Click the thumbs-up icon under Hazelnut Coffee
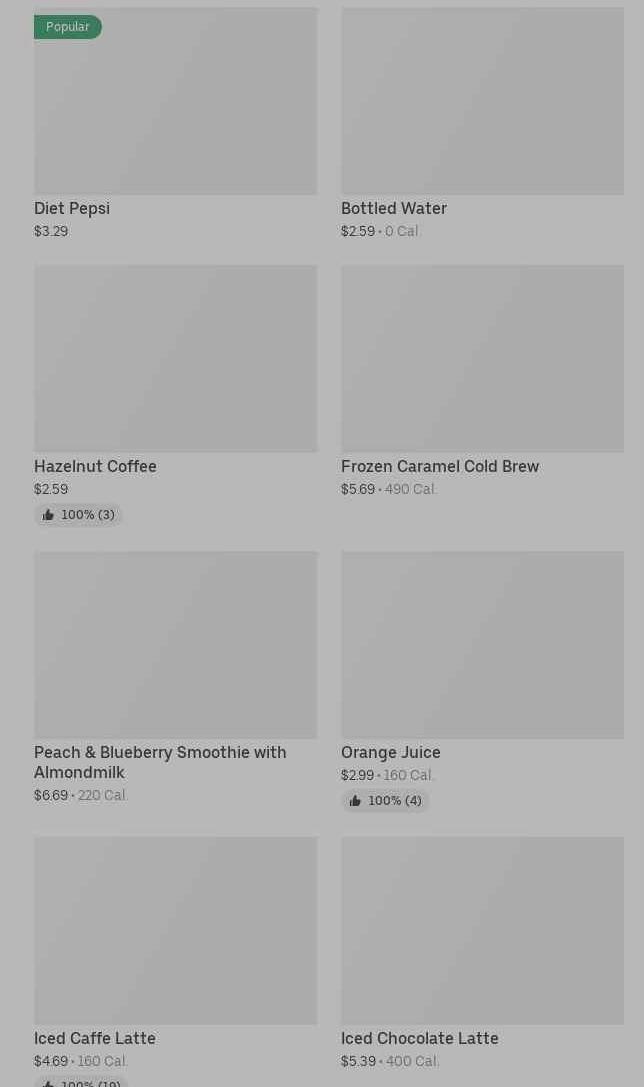This screenshot has height=1087, width=644. click(x=48, y=515)
